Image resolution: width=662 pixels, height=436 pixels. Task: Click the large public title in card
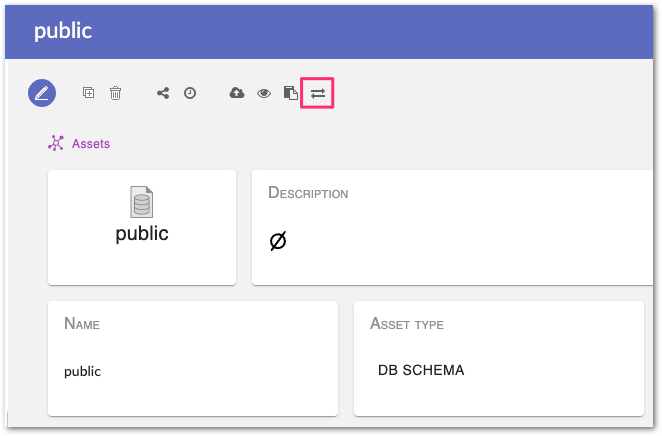click(x=142, y=234)
